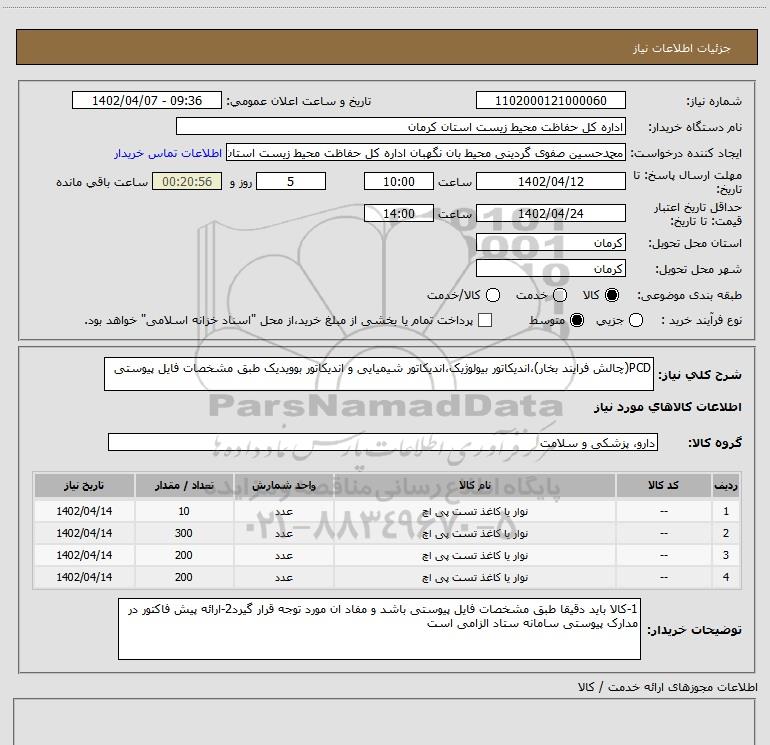Image resolution: width=770 pixels, height=745 pixels.
Task: Click the item name in row 4
Action: pos(475,578)
